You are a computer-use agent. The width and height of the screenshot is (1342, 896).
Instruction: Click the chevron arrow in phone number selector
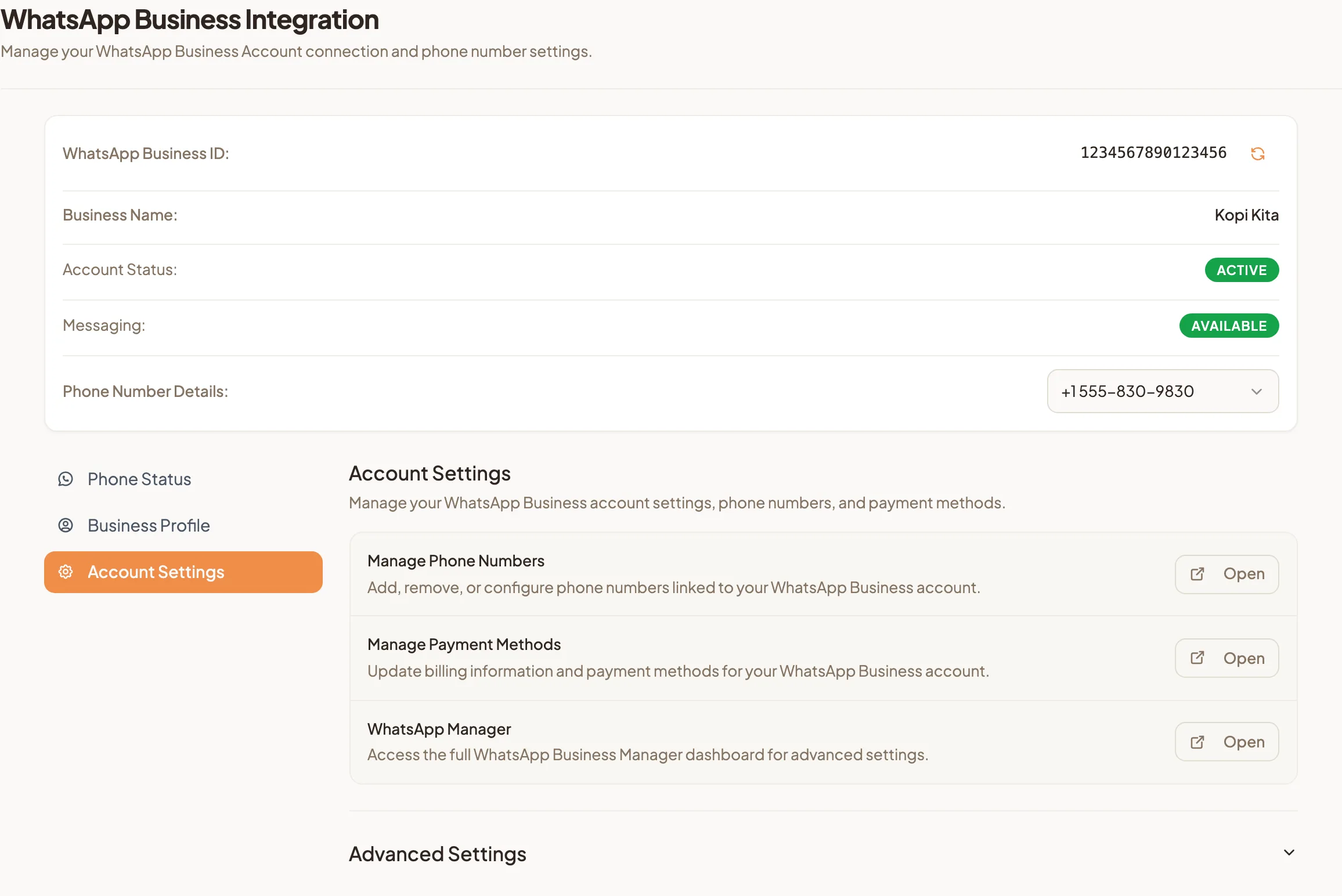tap(1257, 392)
